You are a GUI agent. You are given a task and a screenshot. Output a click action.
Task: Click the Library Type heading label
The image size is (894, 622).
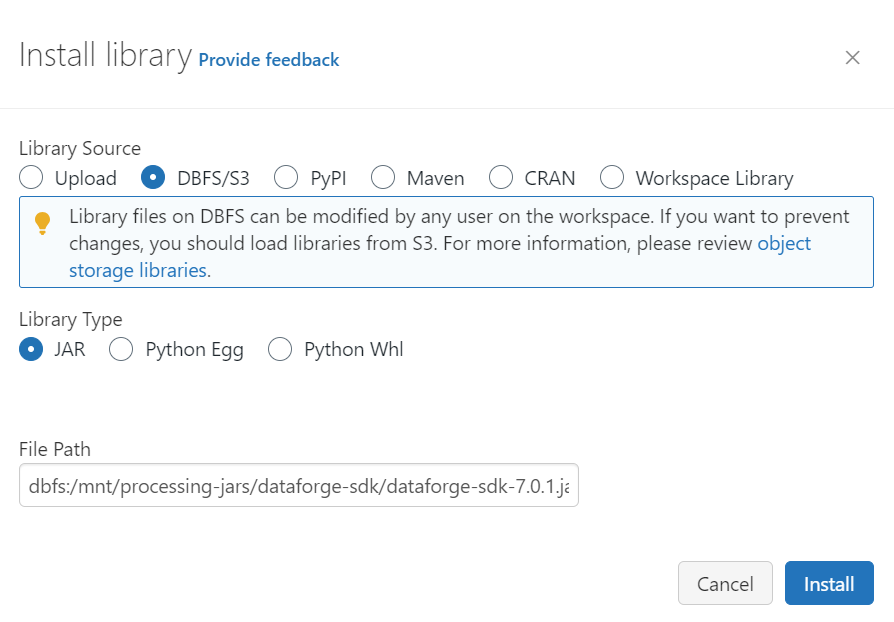coord(71,319)
